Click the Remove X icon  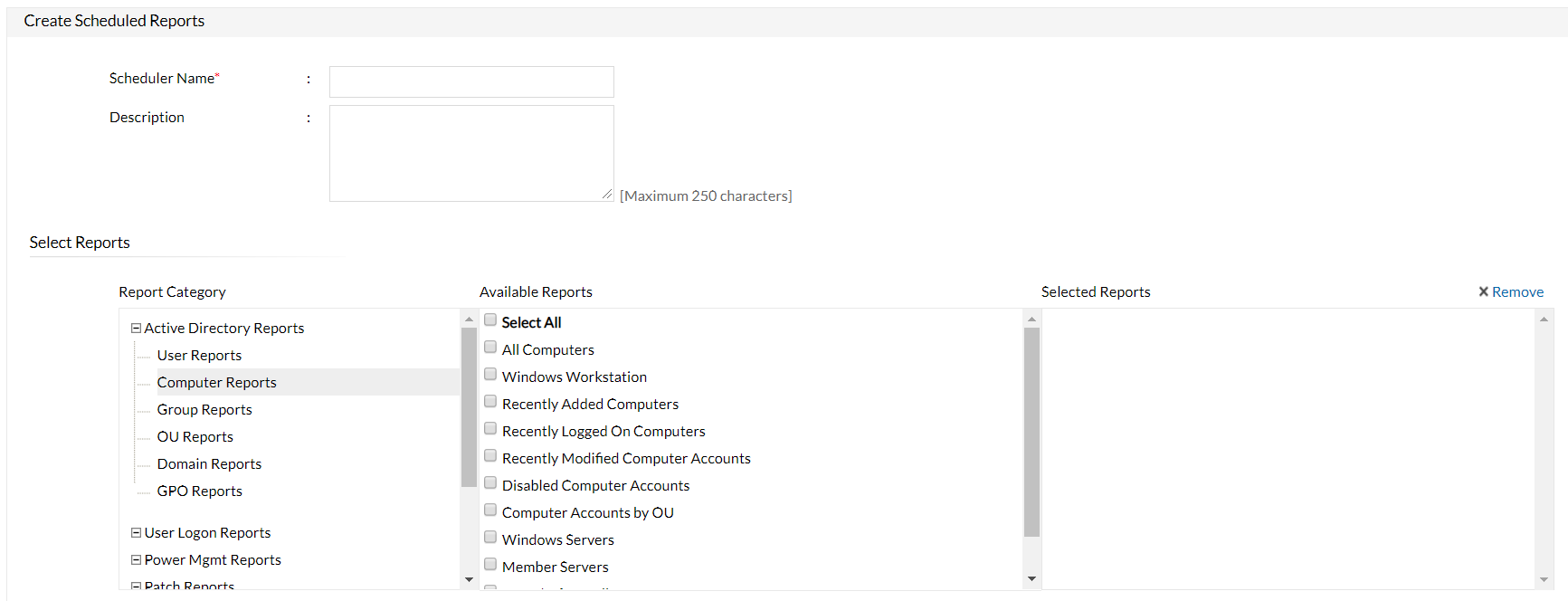point(1483,291)
